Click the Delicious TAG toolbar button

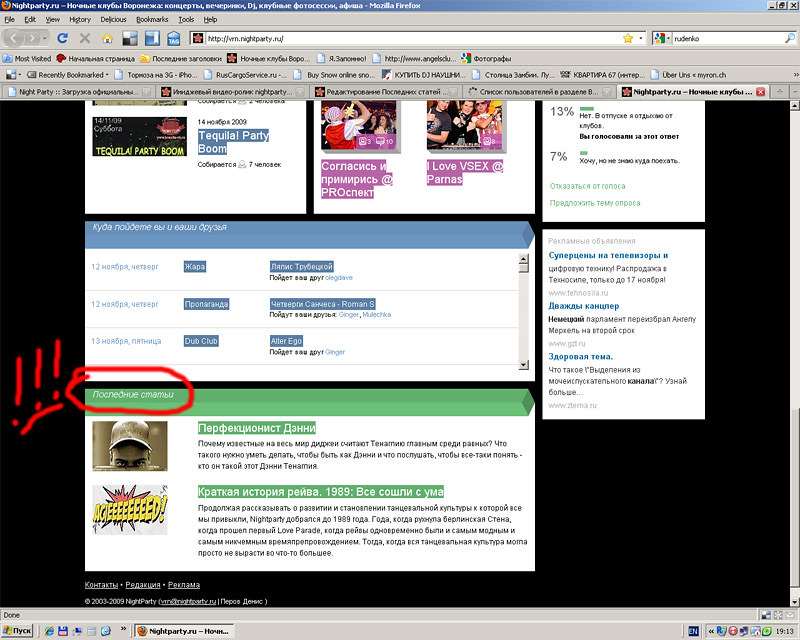pyautogui.click(x=174, y=39)
